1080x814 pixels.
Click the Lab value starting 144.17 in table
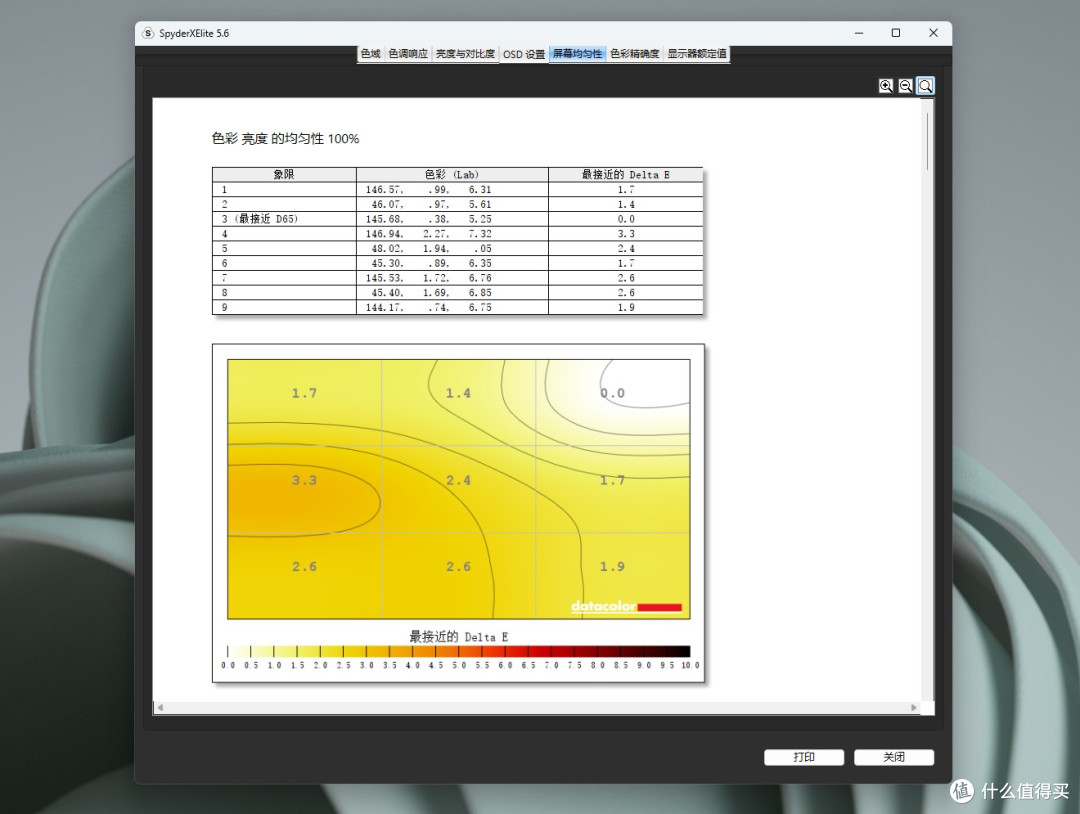click(428, 308)
